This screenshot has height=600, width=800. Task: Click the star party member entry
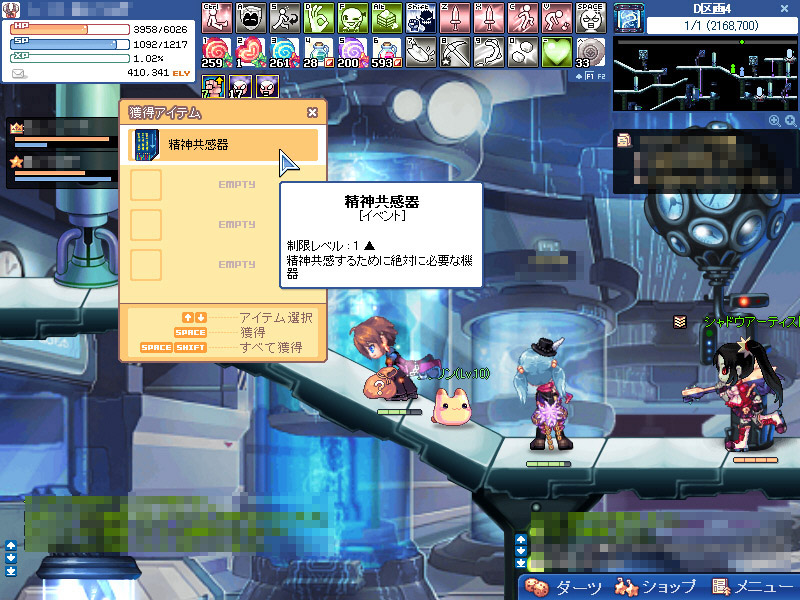tap(62, 169)
